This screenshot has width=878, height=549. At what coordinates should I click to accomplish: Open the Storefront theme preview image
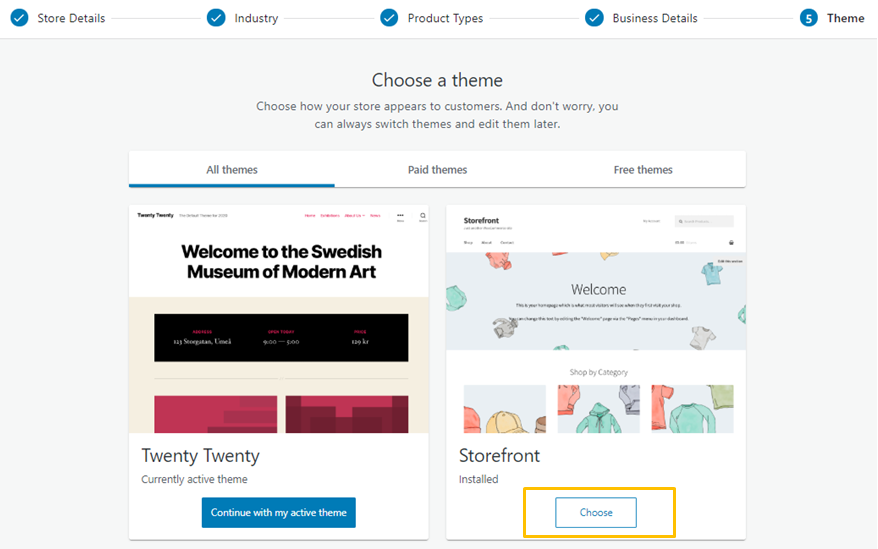[x=596, y=319]
